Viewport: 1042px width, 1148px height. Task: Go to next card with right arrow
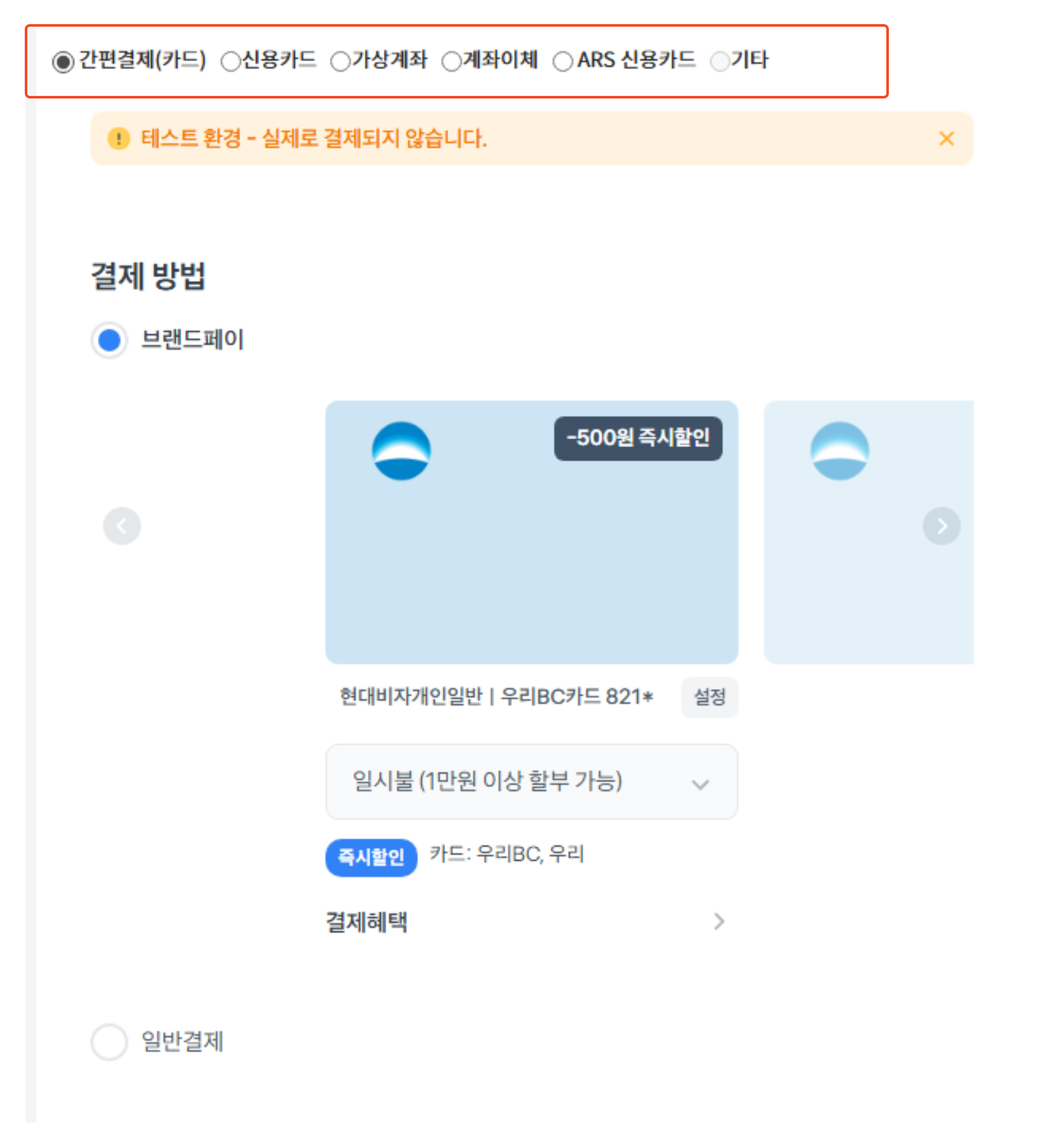tap(941, 525)
